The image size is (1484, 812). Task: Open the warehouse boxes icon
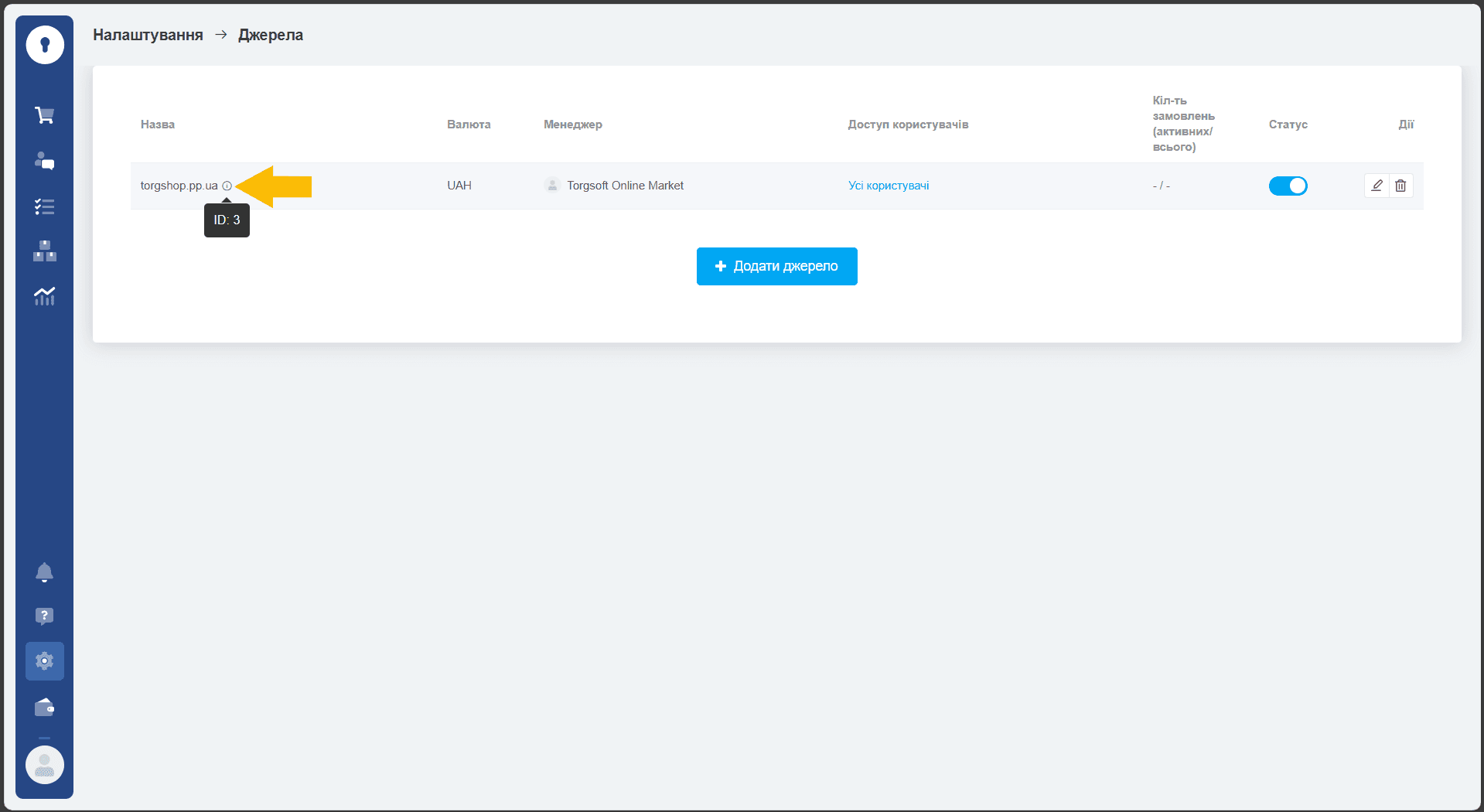(44, 251)
